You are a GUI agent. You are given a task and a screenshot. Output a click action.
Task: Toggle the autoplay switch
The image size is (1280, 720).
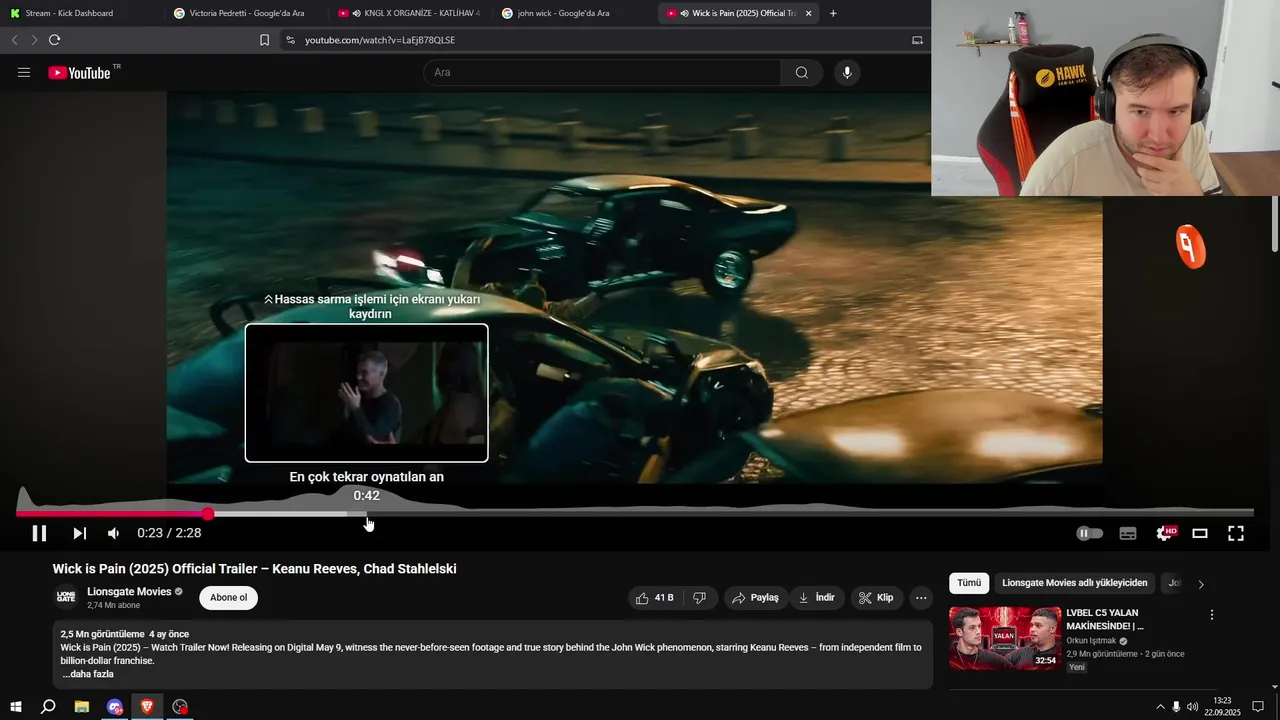coord(1089,533)
